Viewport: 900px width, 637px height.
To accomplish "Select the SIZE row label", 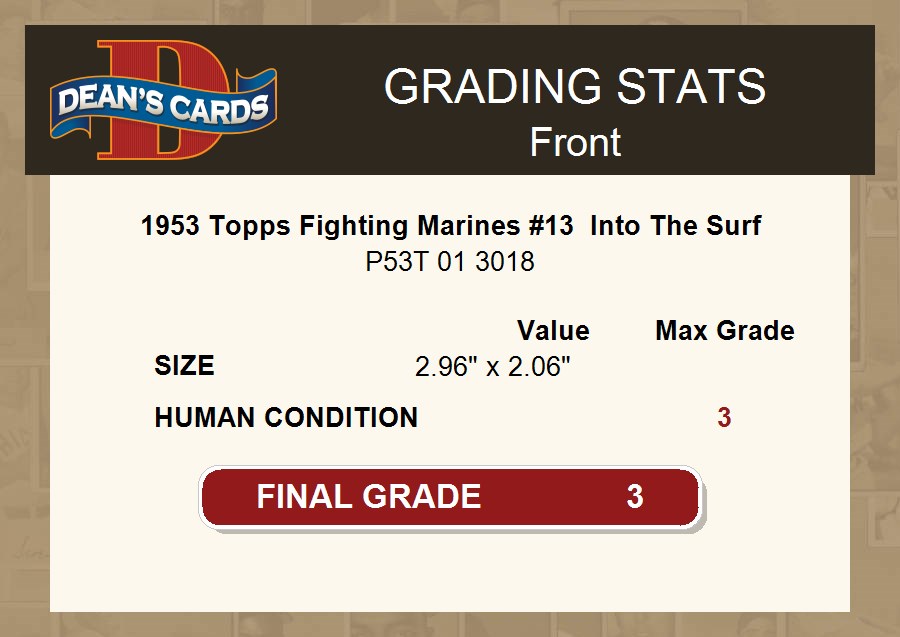I will coord(184,366).
